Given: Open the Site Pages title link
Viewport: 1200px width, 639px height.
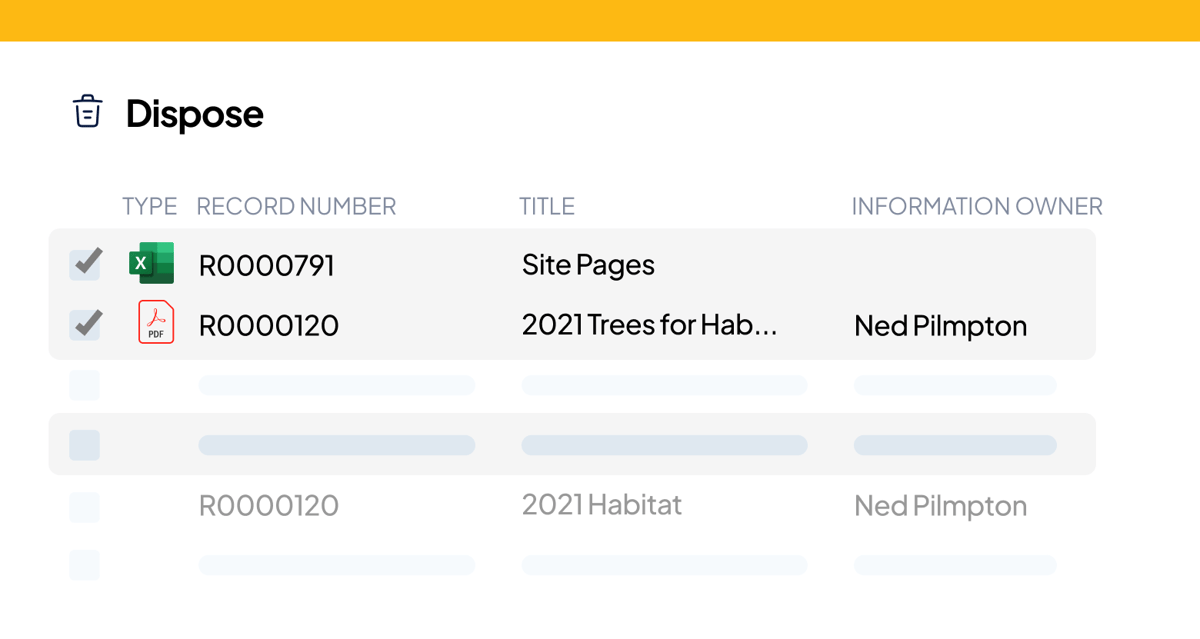Looking at the screenshot, I should (x=588, y=264).
